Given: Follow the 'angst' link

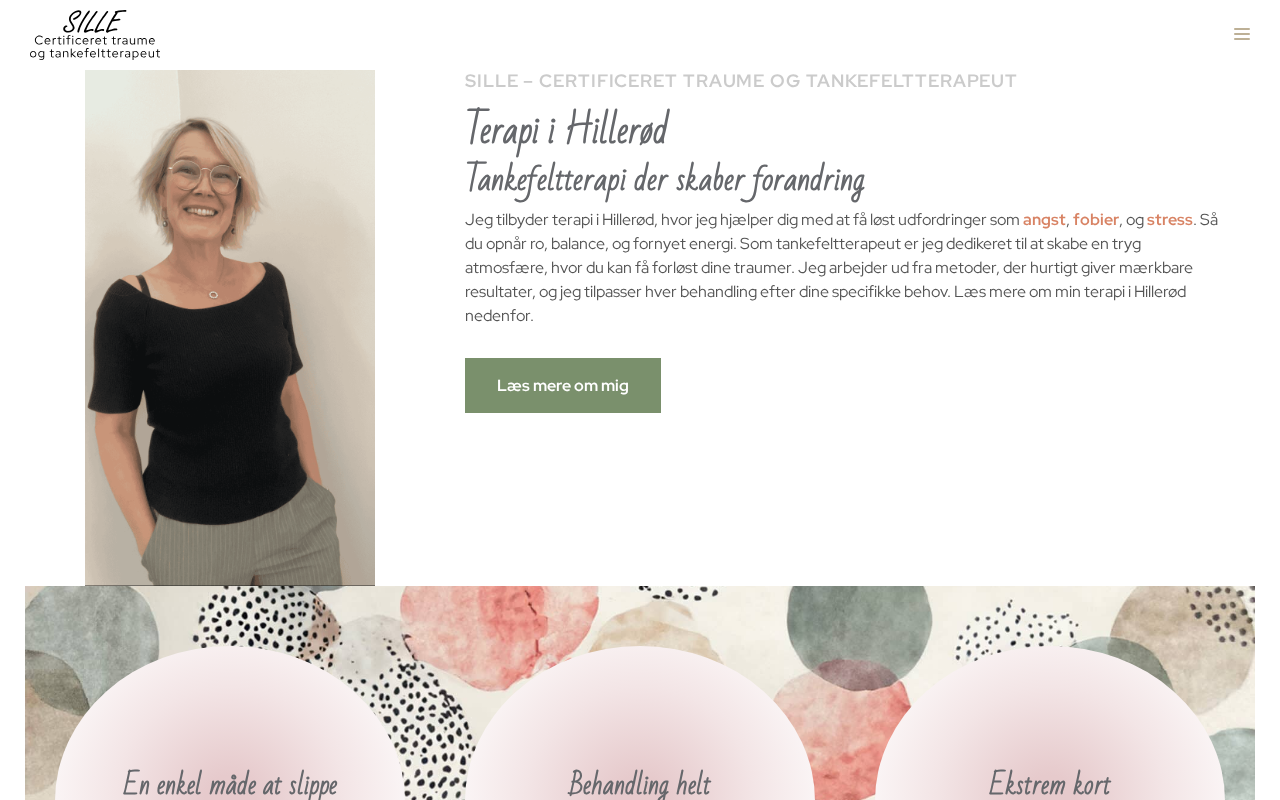Looking at the screenshot, I should tap(1044, 219).
